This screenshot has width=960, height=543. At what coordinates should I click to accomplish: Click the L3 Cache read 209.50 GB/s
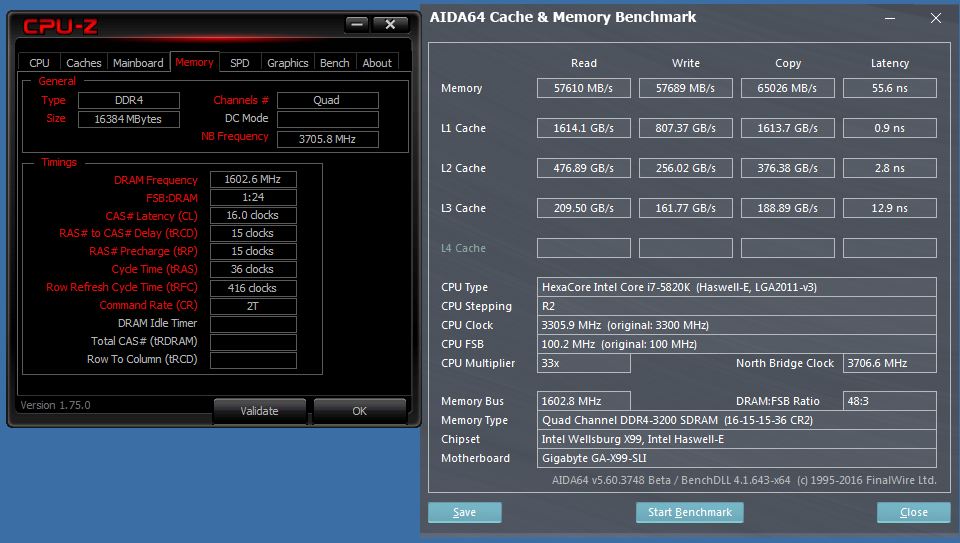[583, 208]
